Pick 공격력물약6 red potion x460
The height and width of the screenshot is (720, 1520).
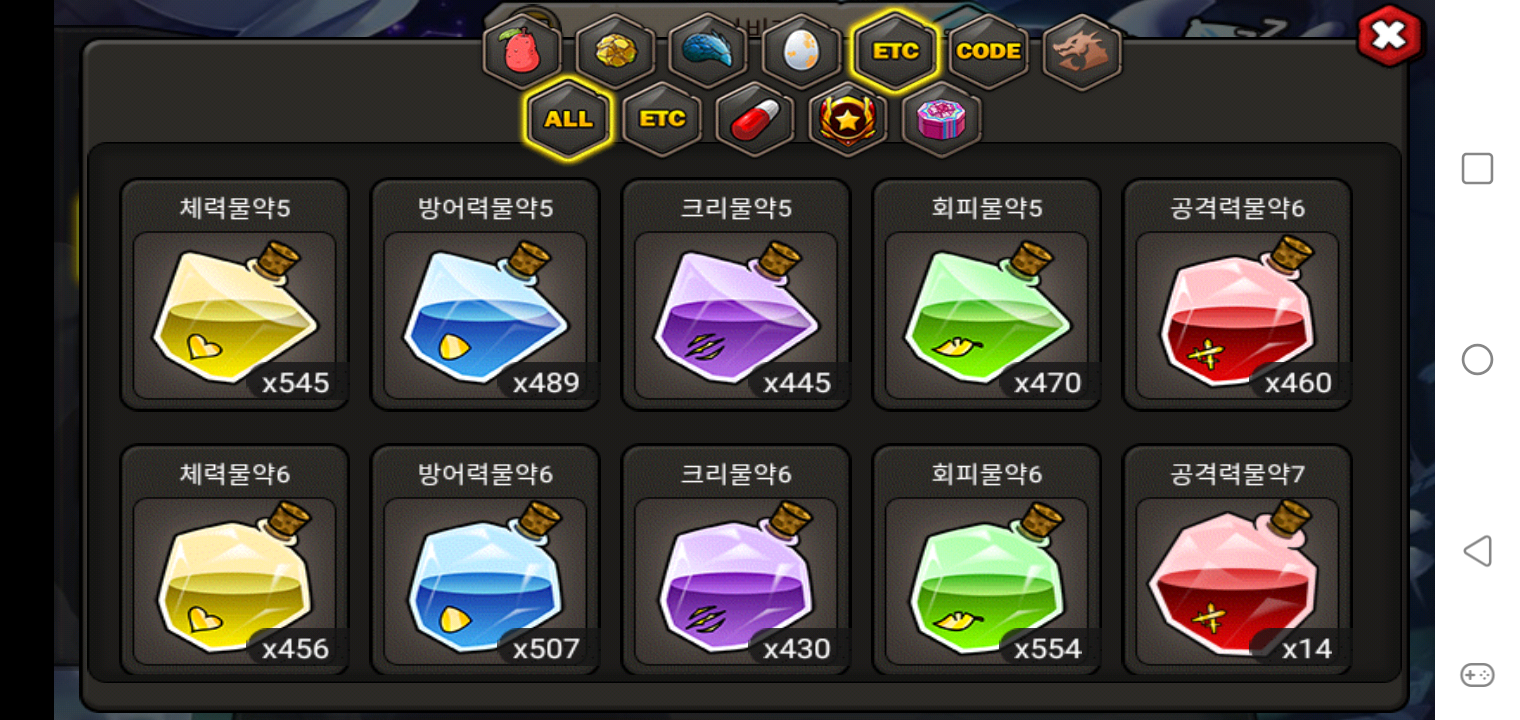click(x=1237, y=294)
